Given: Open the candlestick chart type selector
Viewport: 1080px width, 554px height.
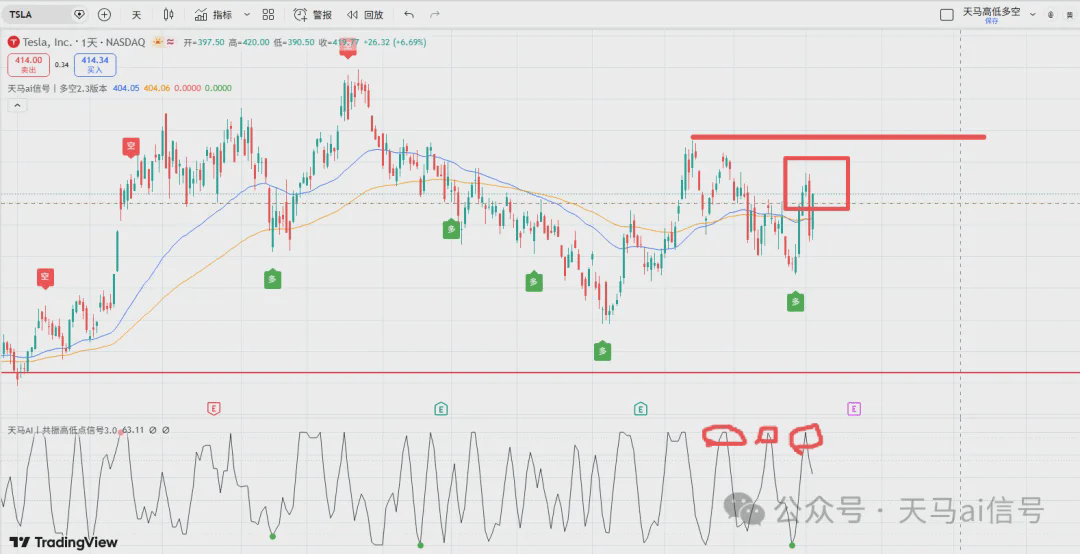Looking at the screenshot, I should click(x=169, y=14).
